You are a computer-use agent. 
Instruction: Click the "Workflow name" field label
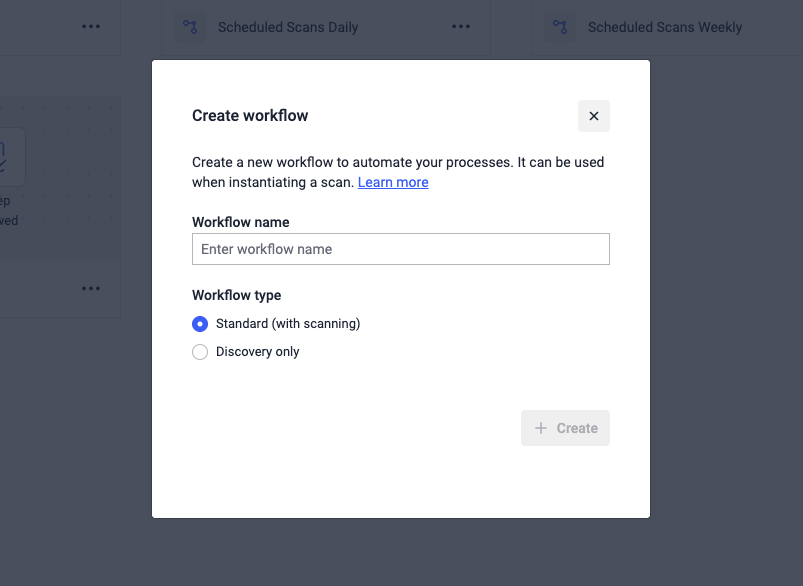[x=241, y=222]
